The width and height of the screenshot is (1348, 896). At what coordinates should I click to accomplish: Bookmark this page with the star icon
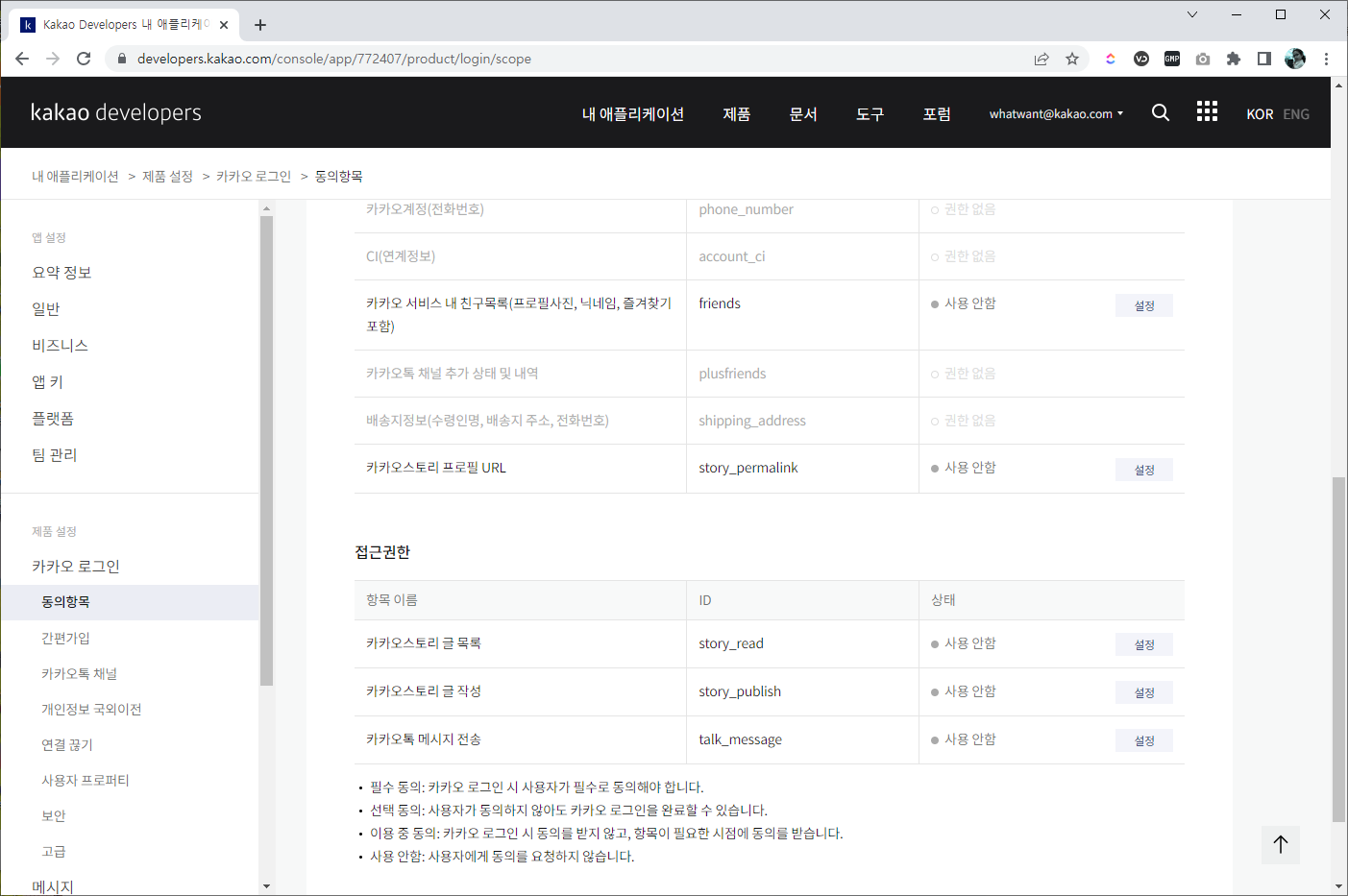1072,59
